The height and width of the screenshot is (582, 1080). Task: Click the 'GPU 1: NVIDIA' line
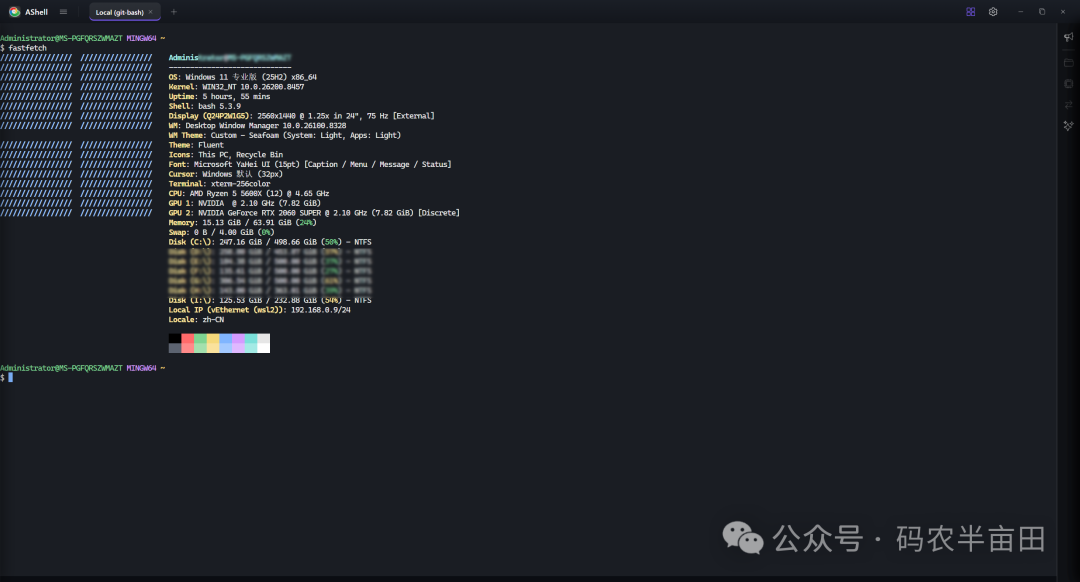(x=245, y=203)
